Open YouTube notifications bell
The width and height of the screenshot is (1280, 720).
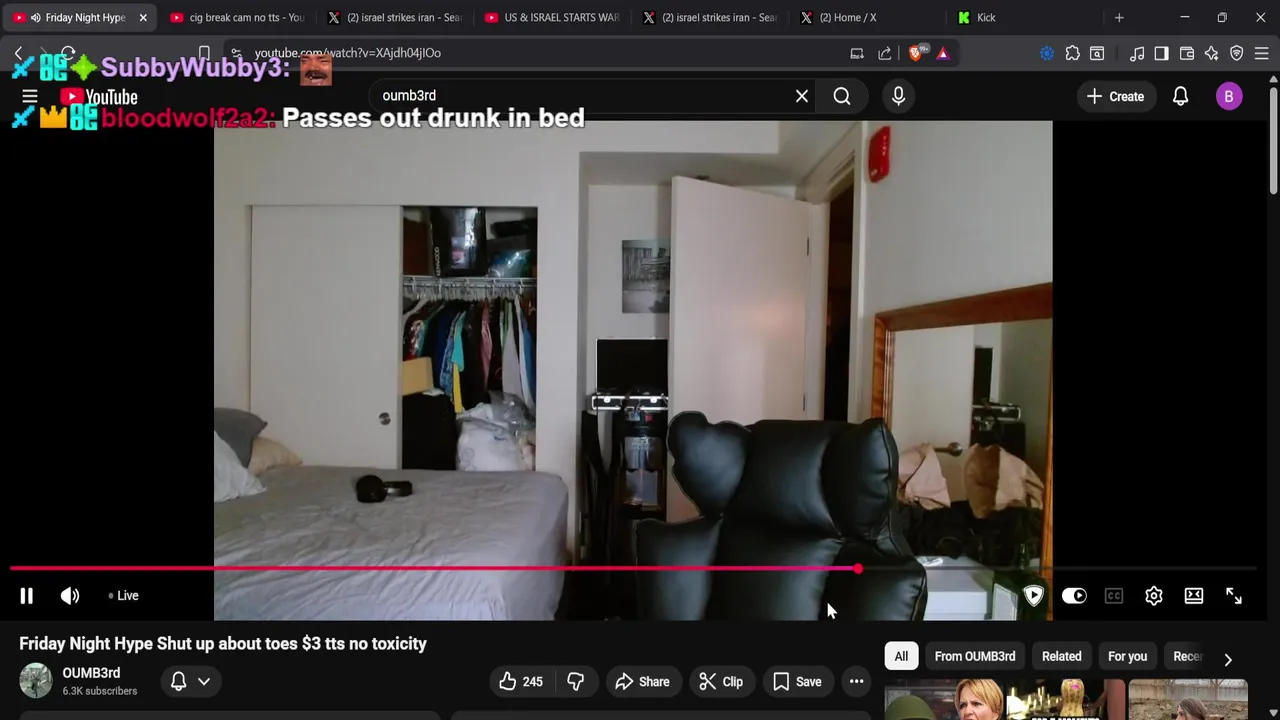tap(1181, 97)
